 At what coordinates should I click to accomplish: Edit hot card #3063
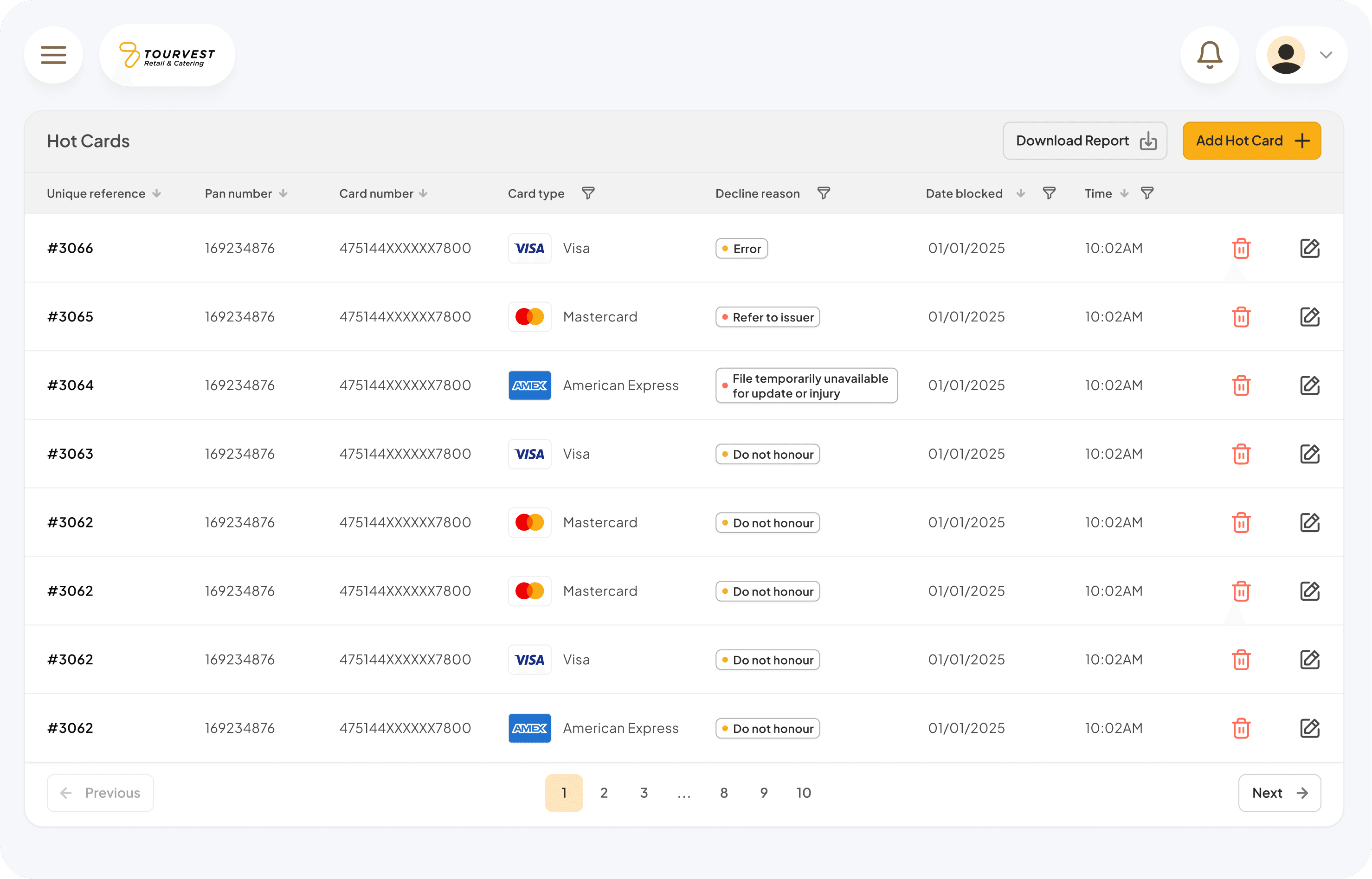point(1309,454)
